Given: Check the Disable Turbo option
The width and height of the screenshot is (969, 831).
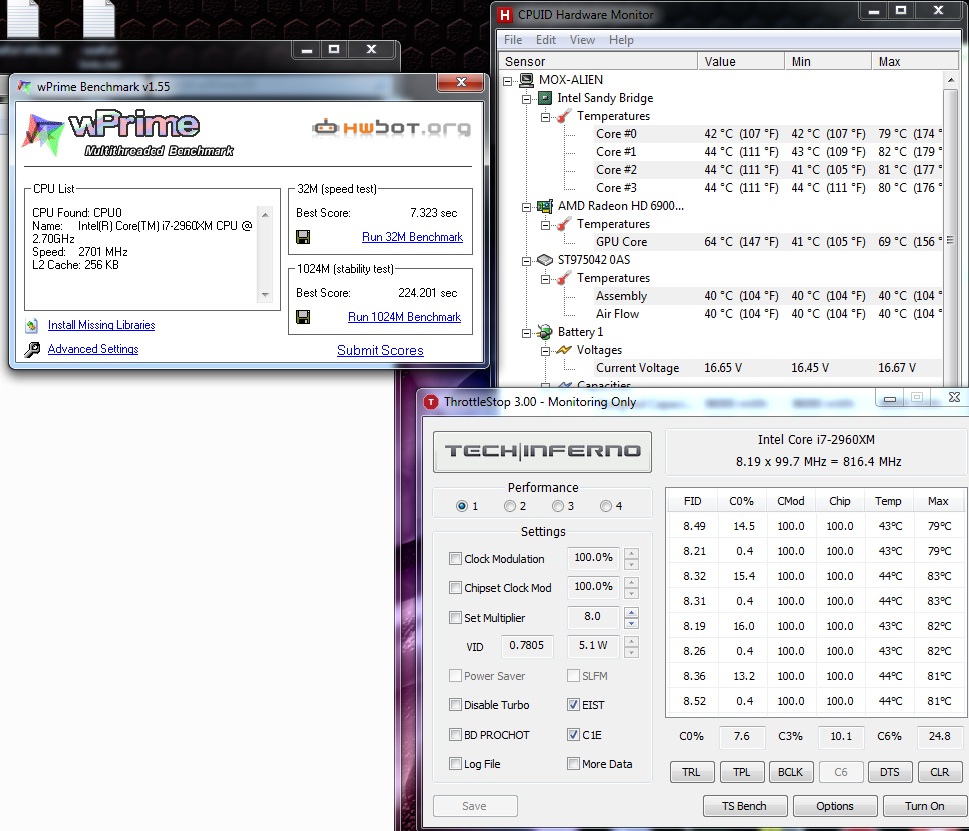Looking at the screenshot, I should click(455, 705).
